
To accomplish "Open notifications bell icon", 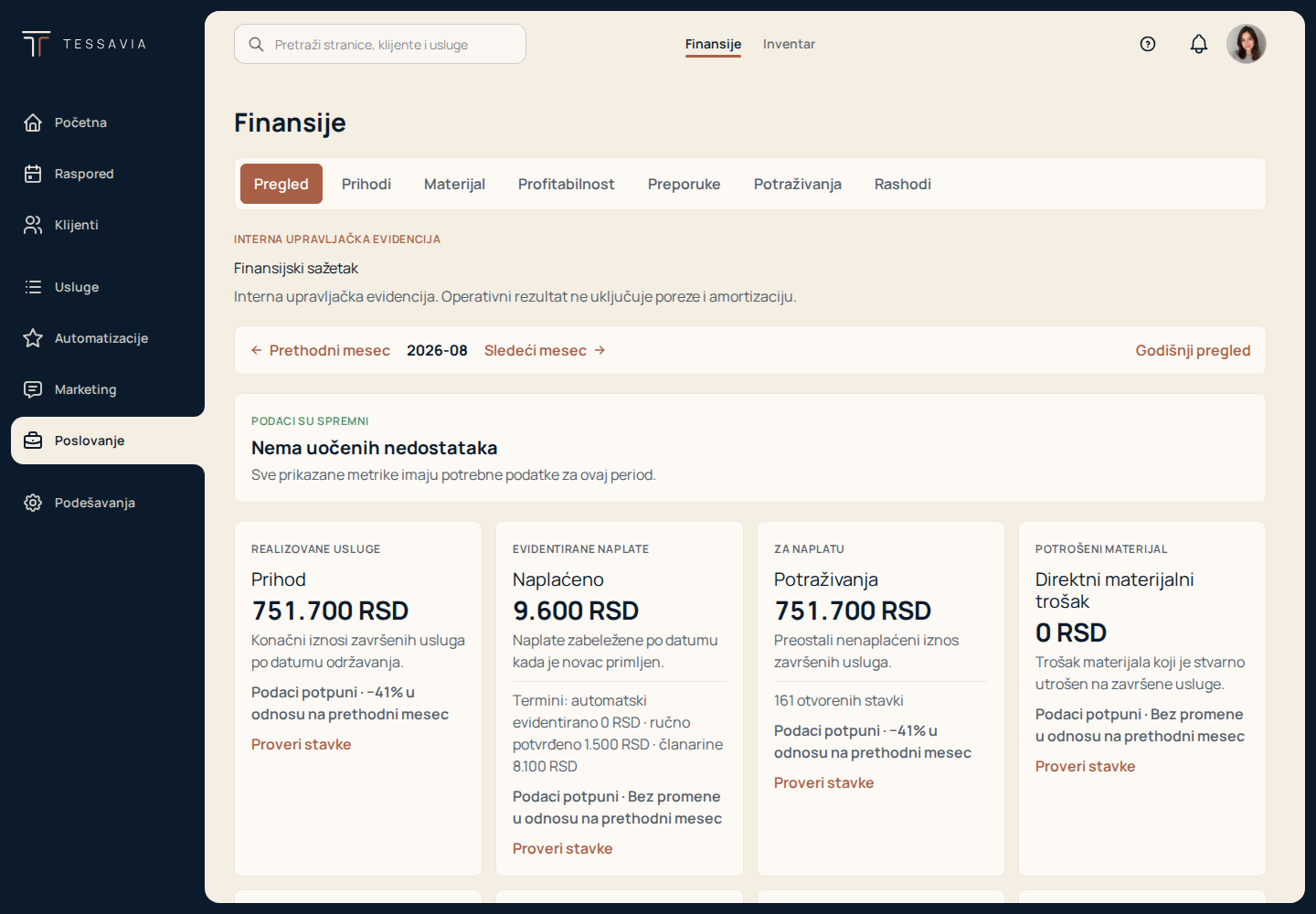I will [x=1199, y=44].
